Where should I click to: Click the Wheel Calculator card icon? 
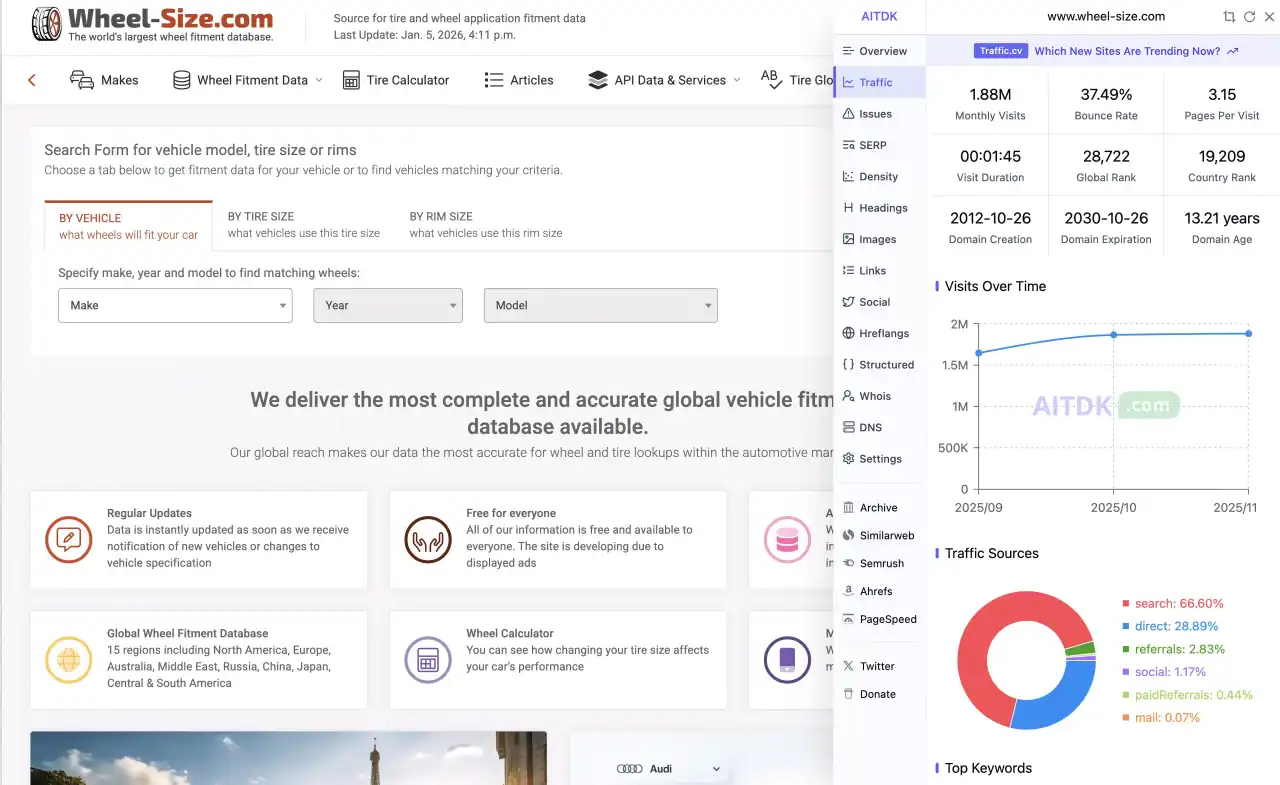(x=428, y=660)
